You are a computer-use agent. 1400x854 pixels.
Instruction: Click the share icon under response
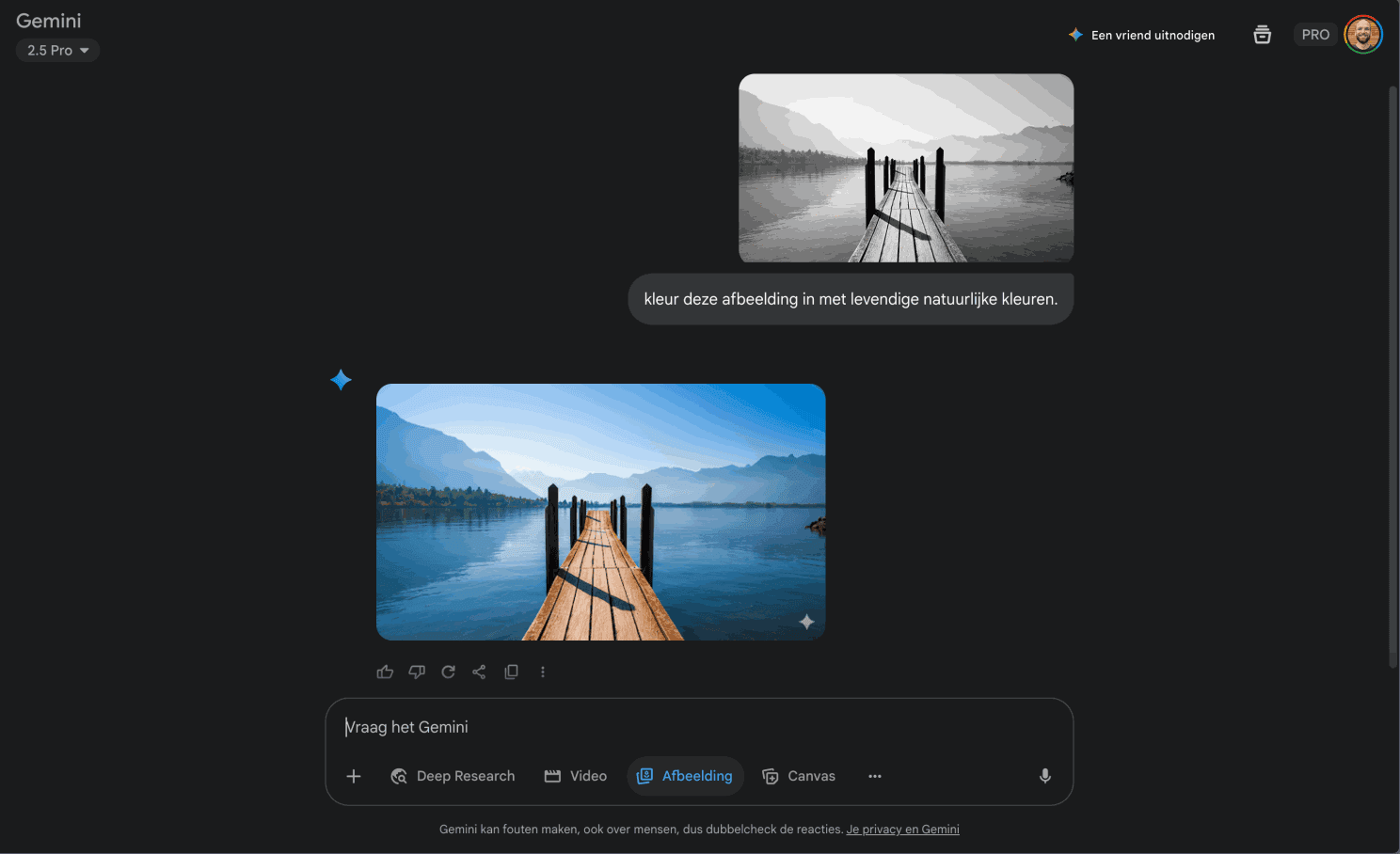pos(479,672)
